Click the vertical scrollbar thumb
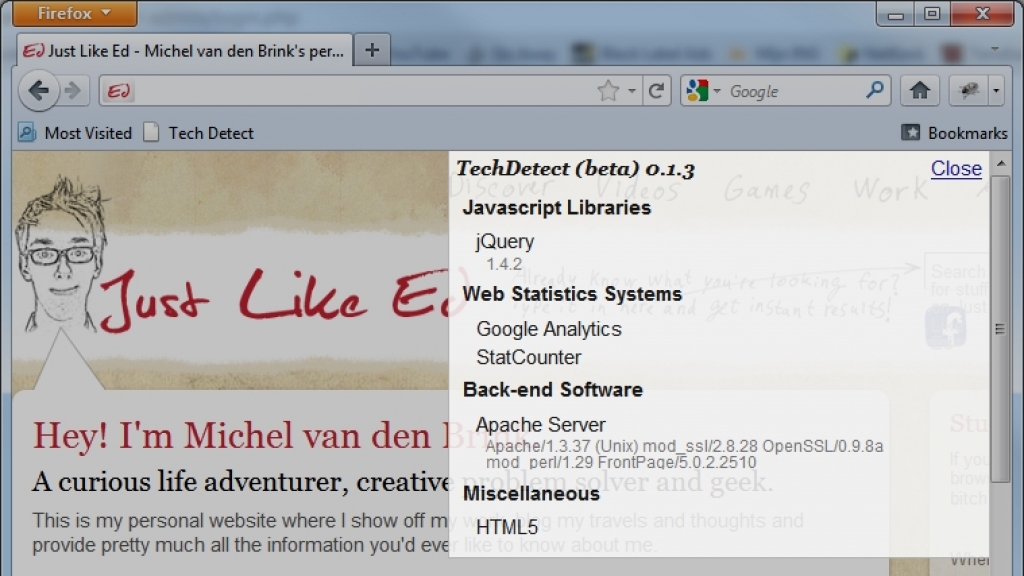 [1000, 330]
